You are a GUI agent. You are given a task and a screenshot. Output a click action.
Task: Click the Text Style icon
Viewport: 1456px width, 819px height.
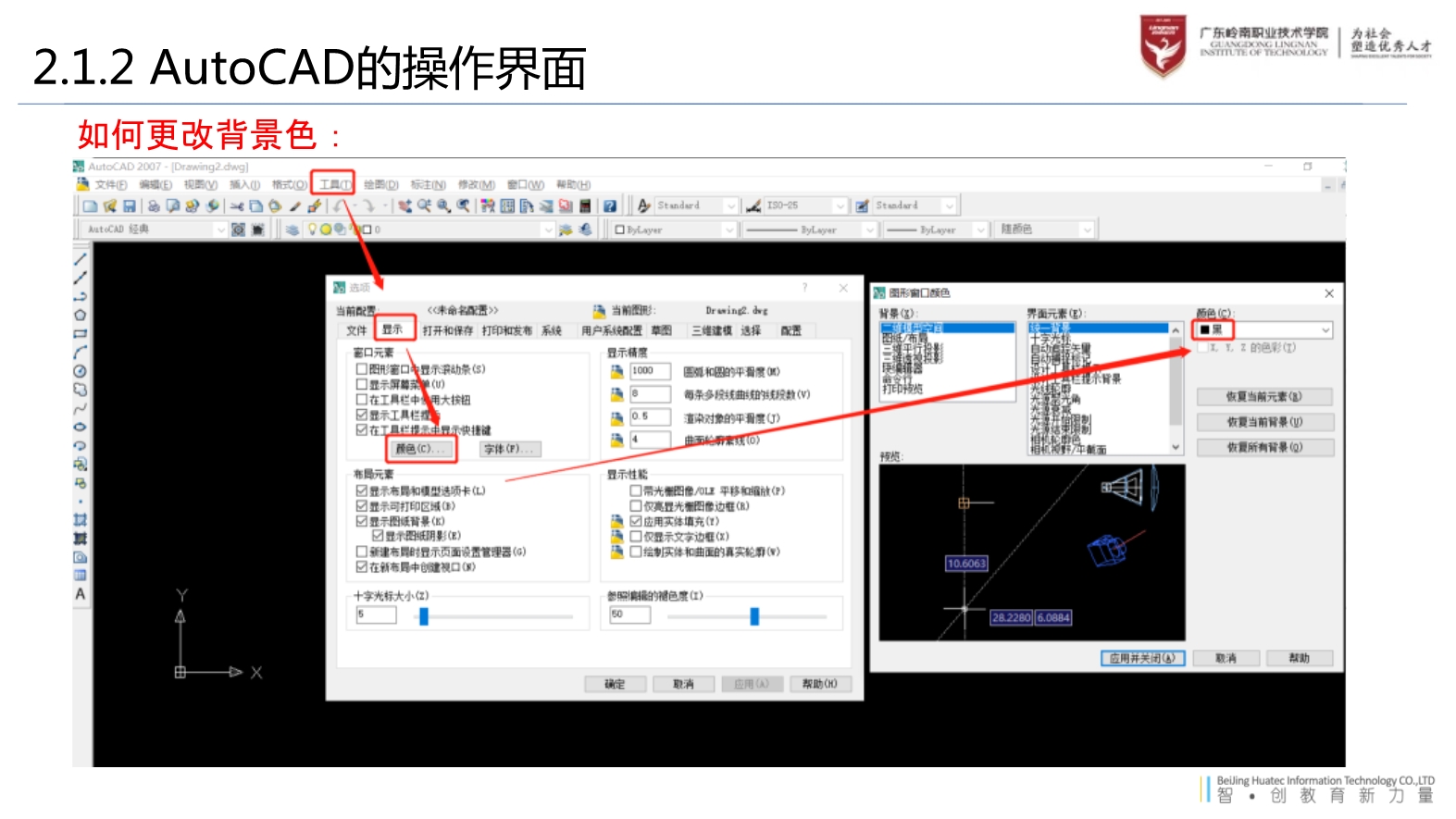coord(644,205)
